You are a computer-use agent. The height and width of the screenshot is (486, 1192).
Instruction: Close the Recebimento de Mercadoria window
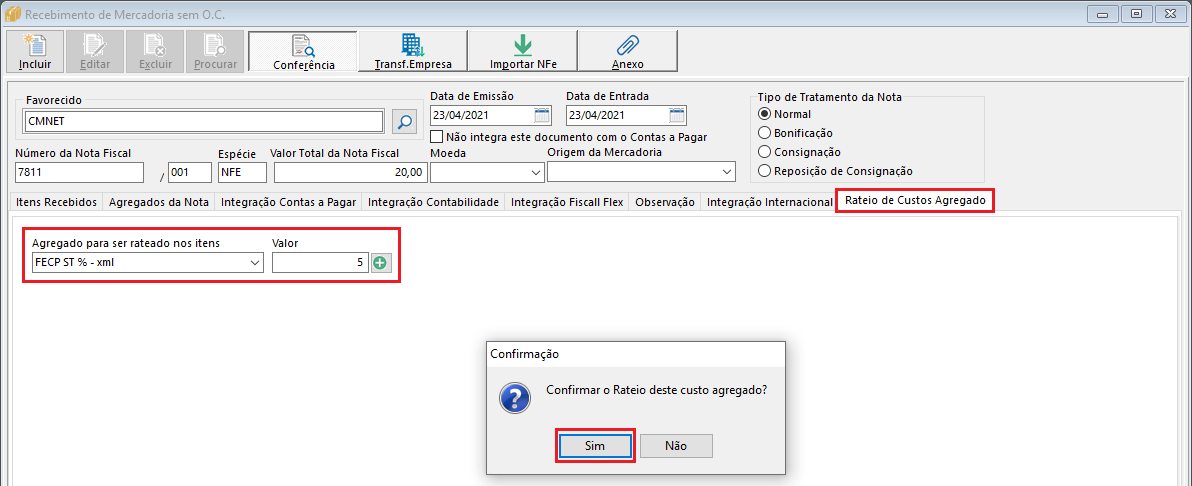[1171, 14]
